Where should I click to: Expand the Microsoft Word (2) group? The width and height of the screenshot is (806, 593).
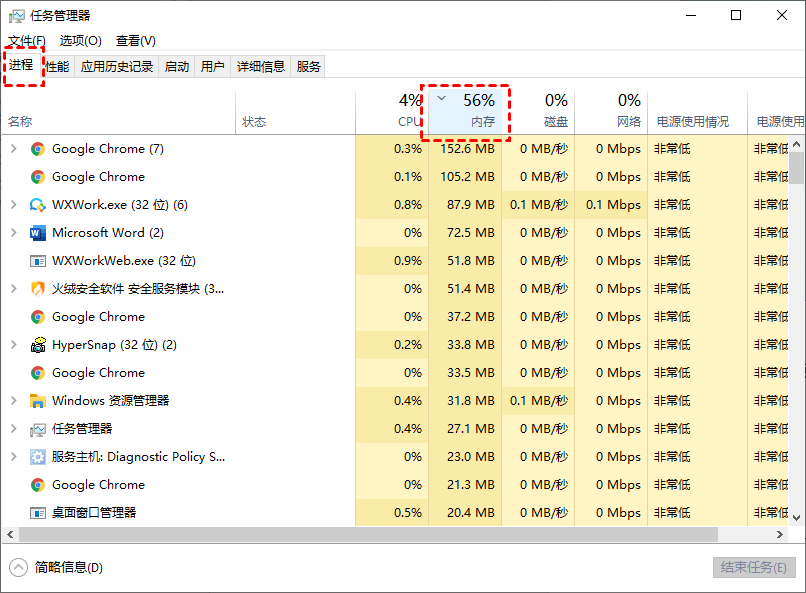coord(14,233)
